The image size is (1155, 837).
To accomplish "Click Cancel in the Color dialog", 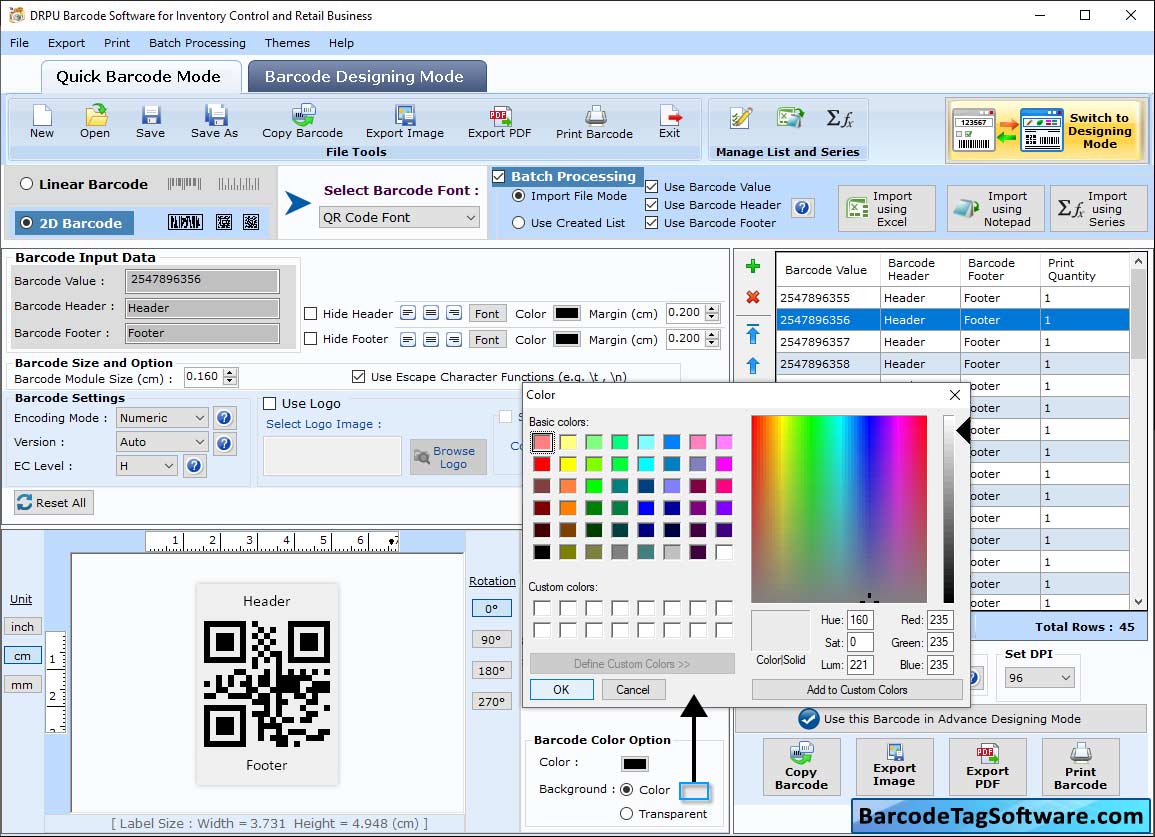I will 633,690.
